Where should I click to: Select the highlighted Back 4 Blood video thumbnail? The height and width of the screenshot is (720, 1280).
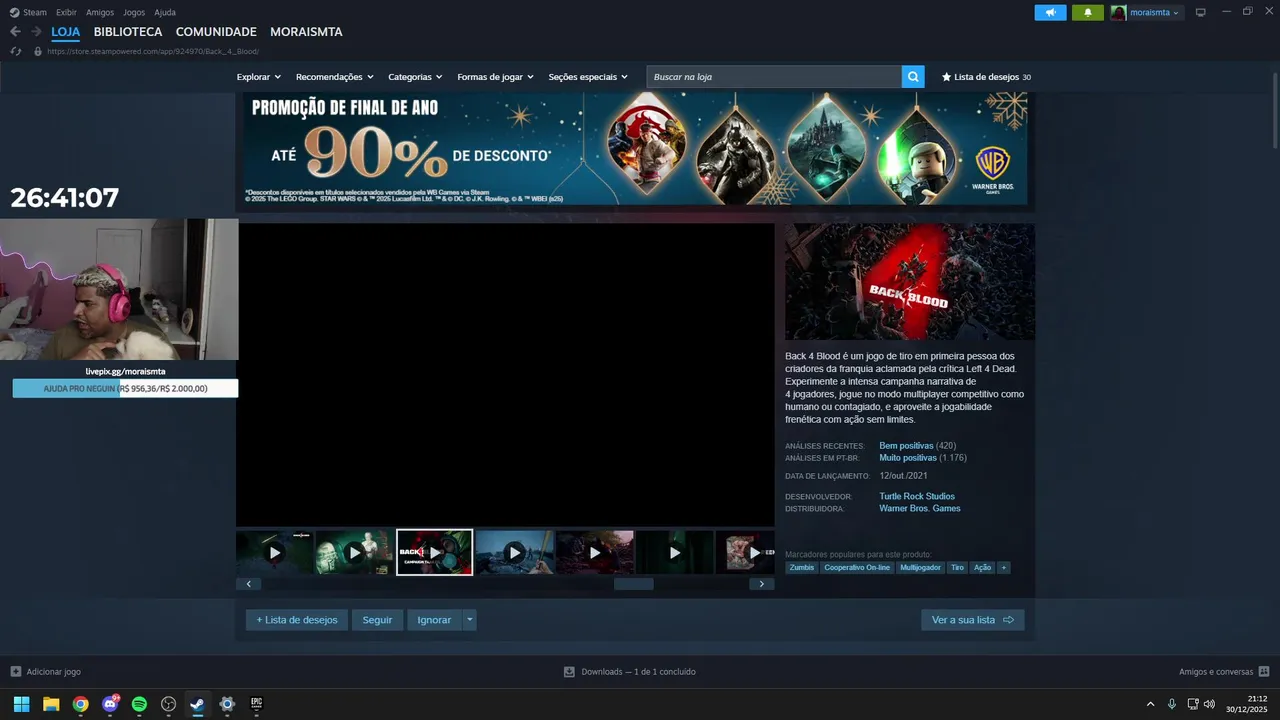tap(434, 552)
